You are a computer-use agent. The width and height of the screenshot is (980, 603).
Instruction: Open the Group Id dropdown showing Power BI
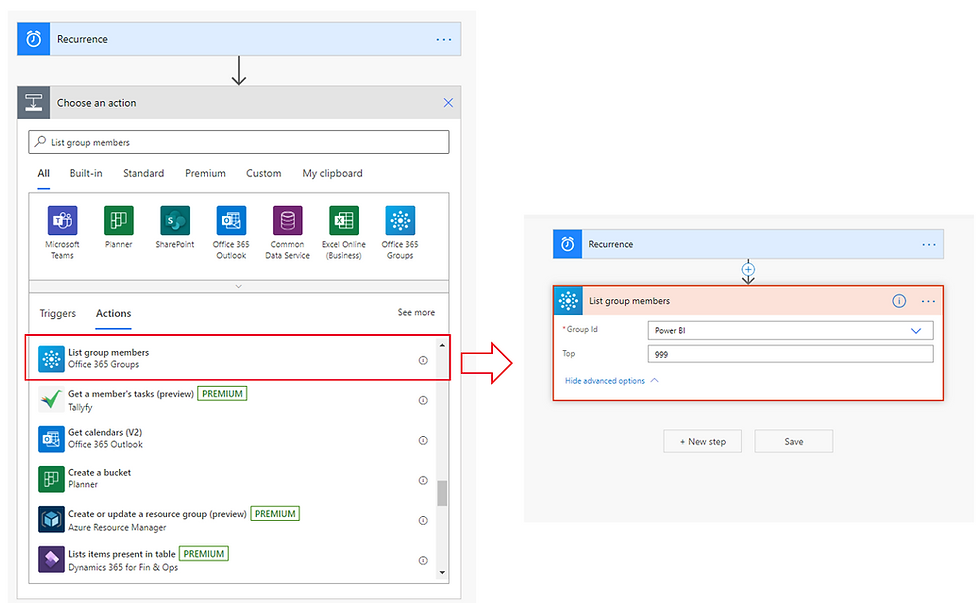coord(791,331)
